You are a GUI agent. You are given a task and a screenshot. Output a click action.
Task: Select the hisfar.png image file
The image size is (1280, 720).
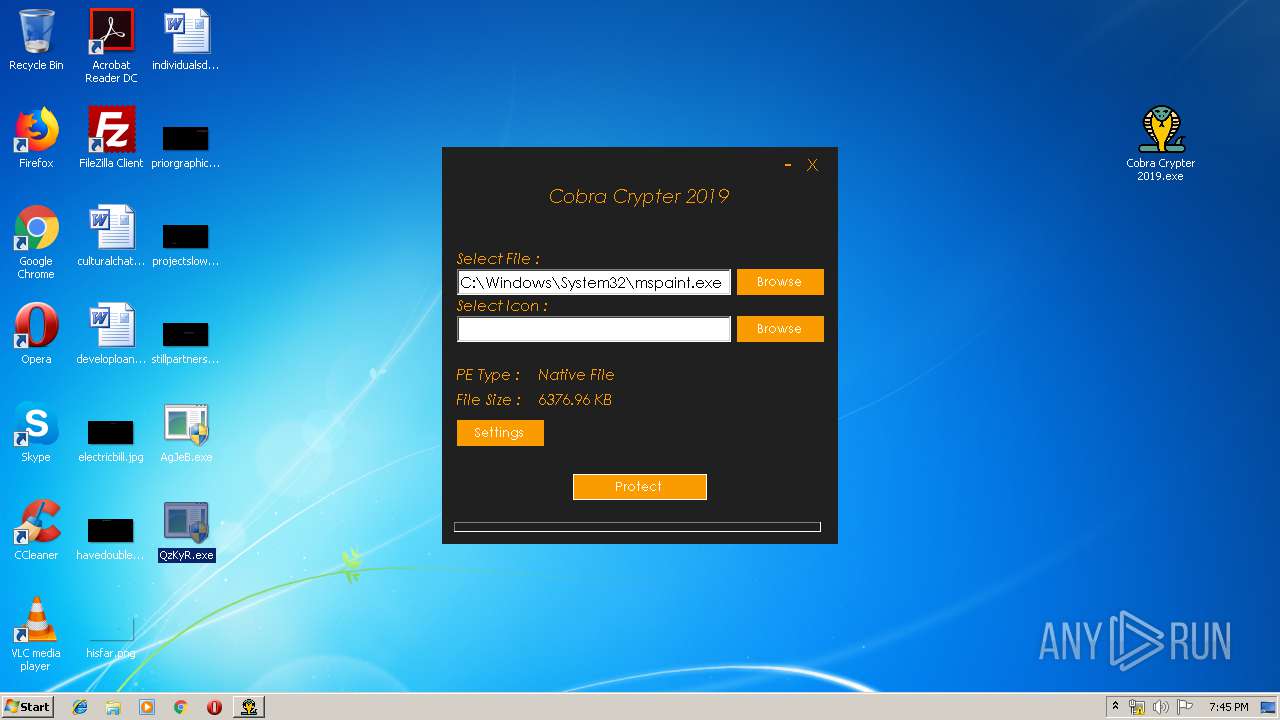pyautogui.click(x=111, y=635)
